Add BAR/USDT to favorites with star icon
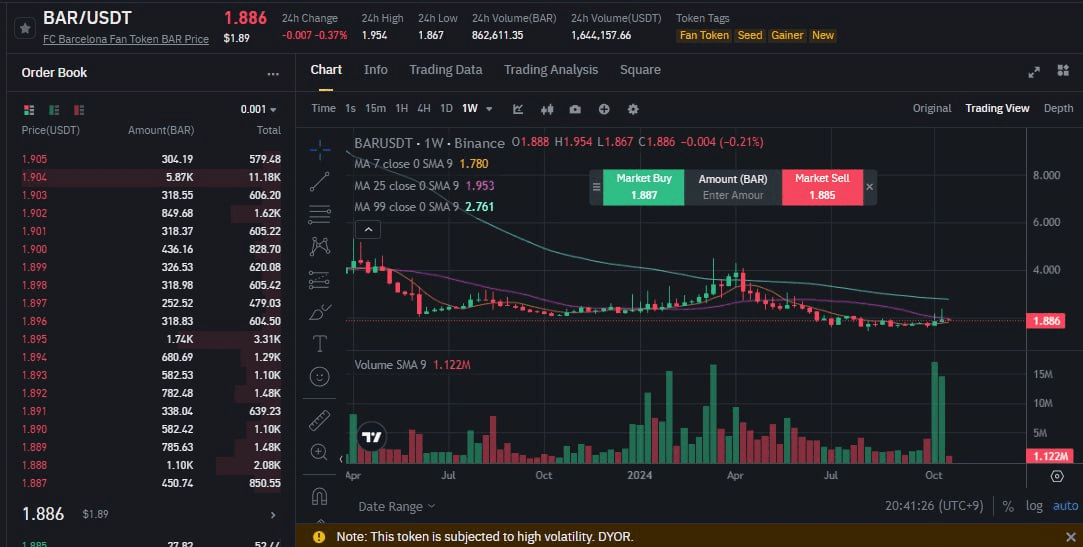Screen dimensions: 1083x547 click(x=25, y=28)
